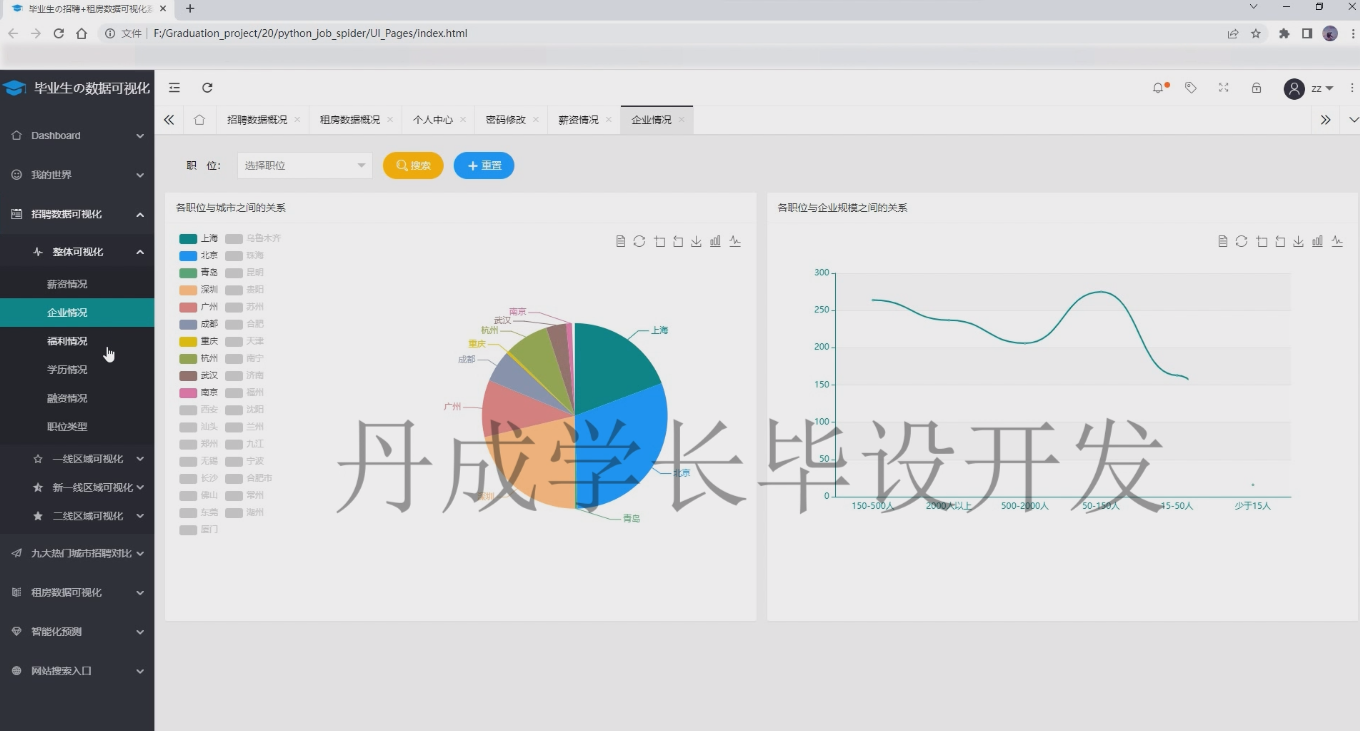Open the 租房数据概况 tab
The width and height of the screenshot is (1360, 731).
pos(349,118)
